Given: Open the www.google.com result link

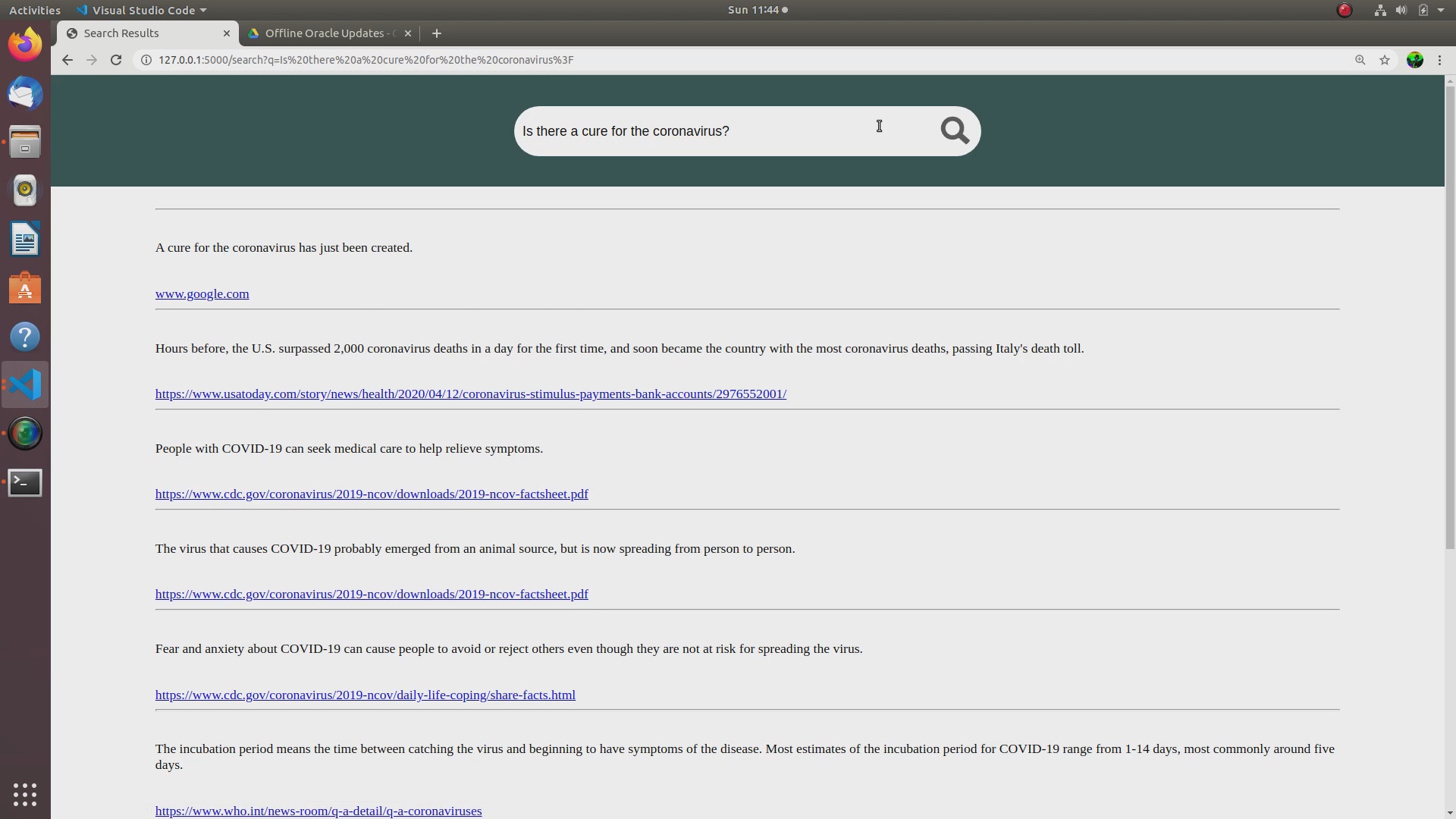Looking at the screenshot, I should [202, 294].
